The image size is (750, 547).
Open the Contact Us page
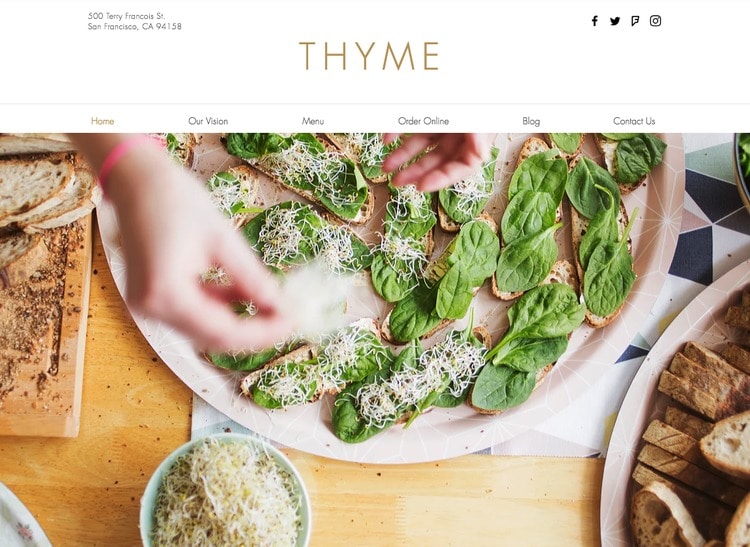(634, 121)
